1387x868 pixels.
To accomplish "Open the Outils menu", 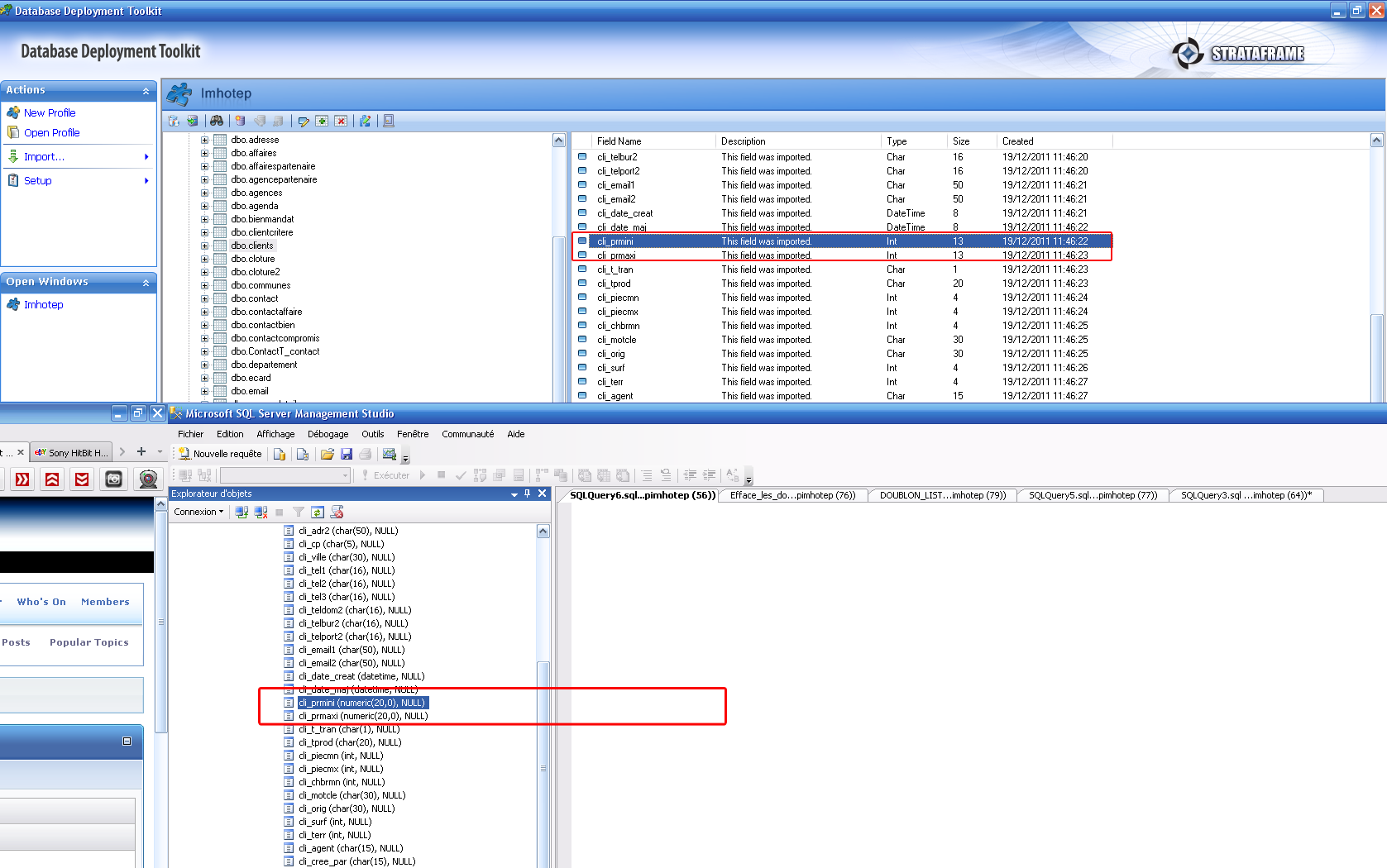I will point(372,434).
